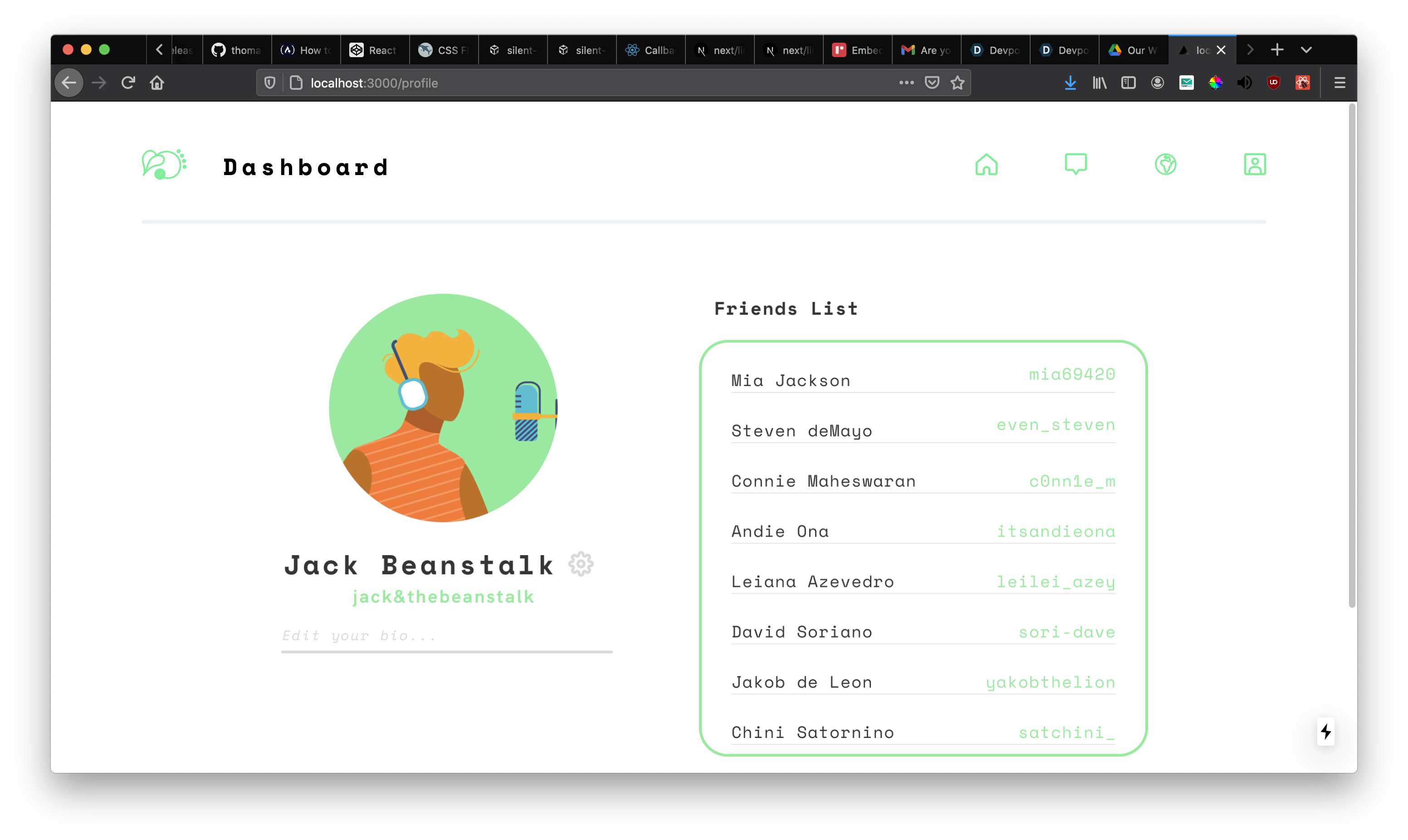Image resolution: width=1408 pixels, height=840 pixels.
Task: Open the profile portrait nav icon
Action: click(x=1254, y=165)
